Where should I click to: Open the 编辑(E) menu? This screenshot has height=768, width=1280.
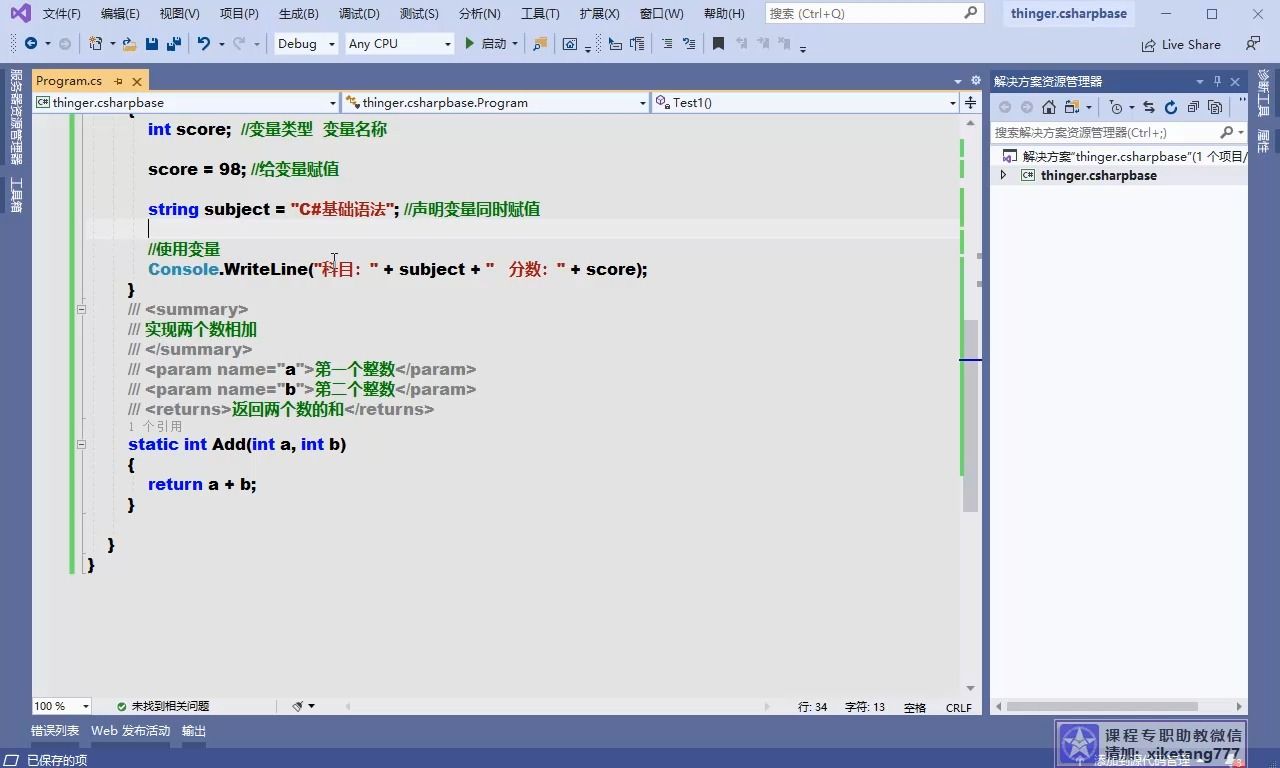click(120, 14)
